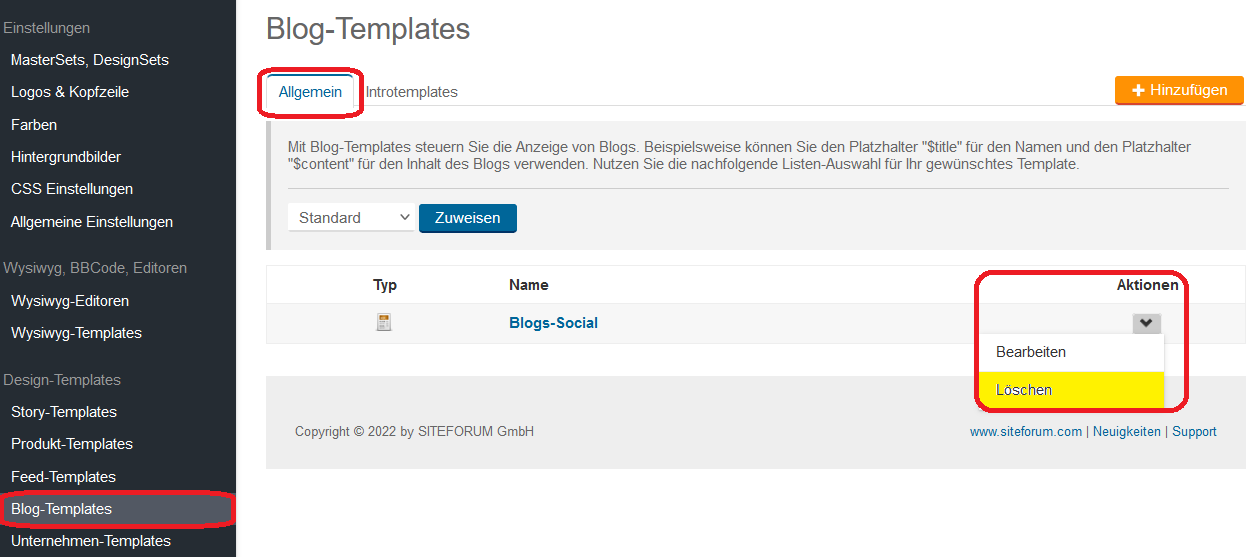The image size is (1250, 557).
Task: Open the Standard template dropdown
Action: pos(351,218)
